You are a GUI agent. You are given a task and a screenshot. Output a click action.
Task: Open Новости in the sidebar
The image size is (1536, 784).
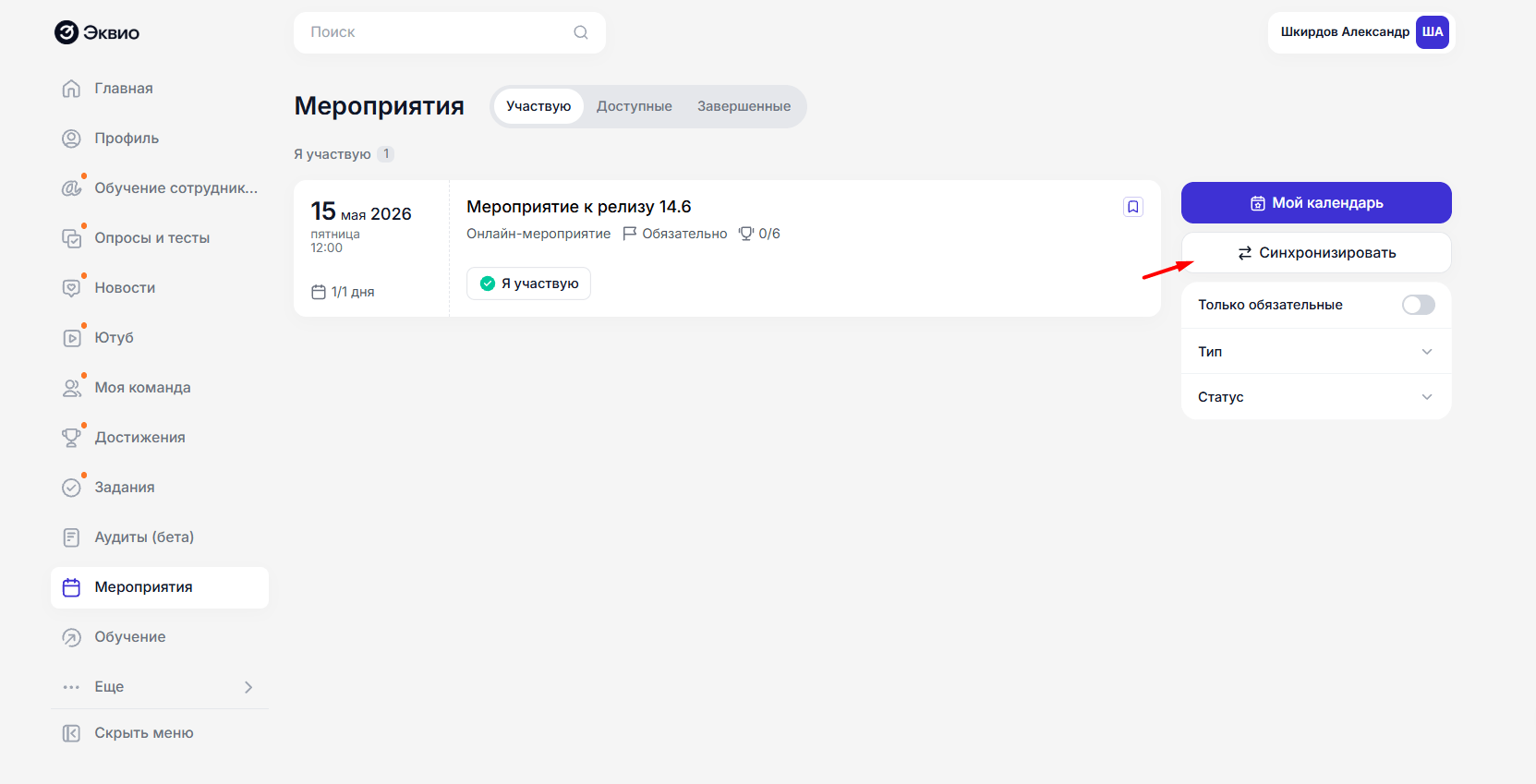point(160,288)
